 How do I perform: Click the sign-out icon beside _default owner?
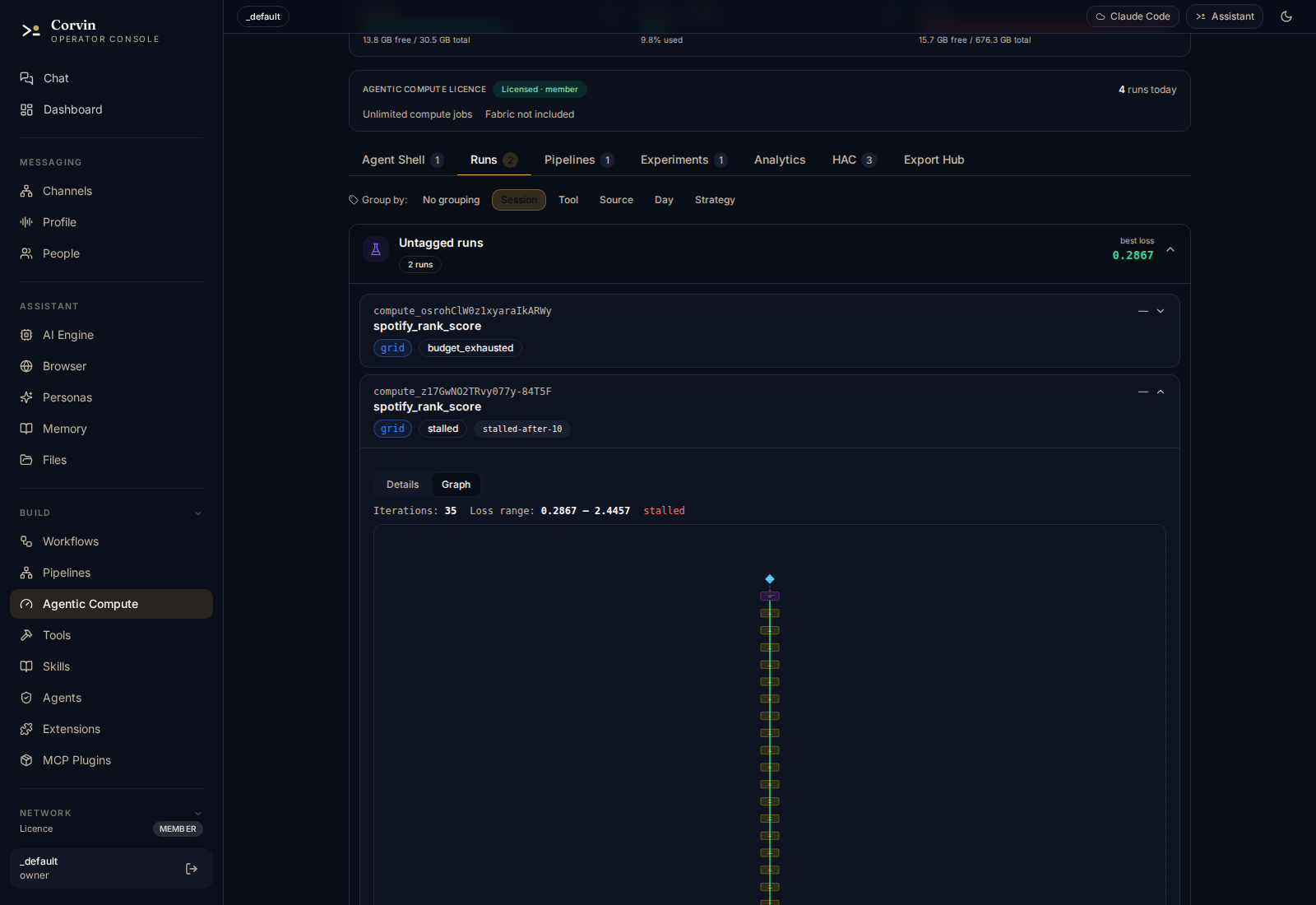pos(192,869)
